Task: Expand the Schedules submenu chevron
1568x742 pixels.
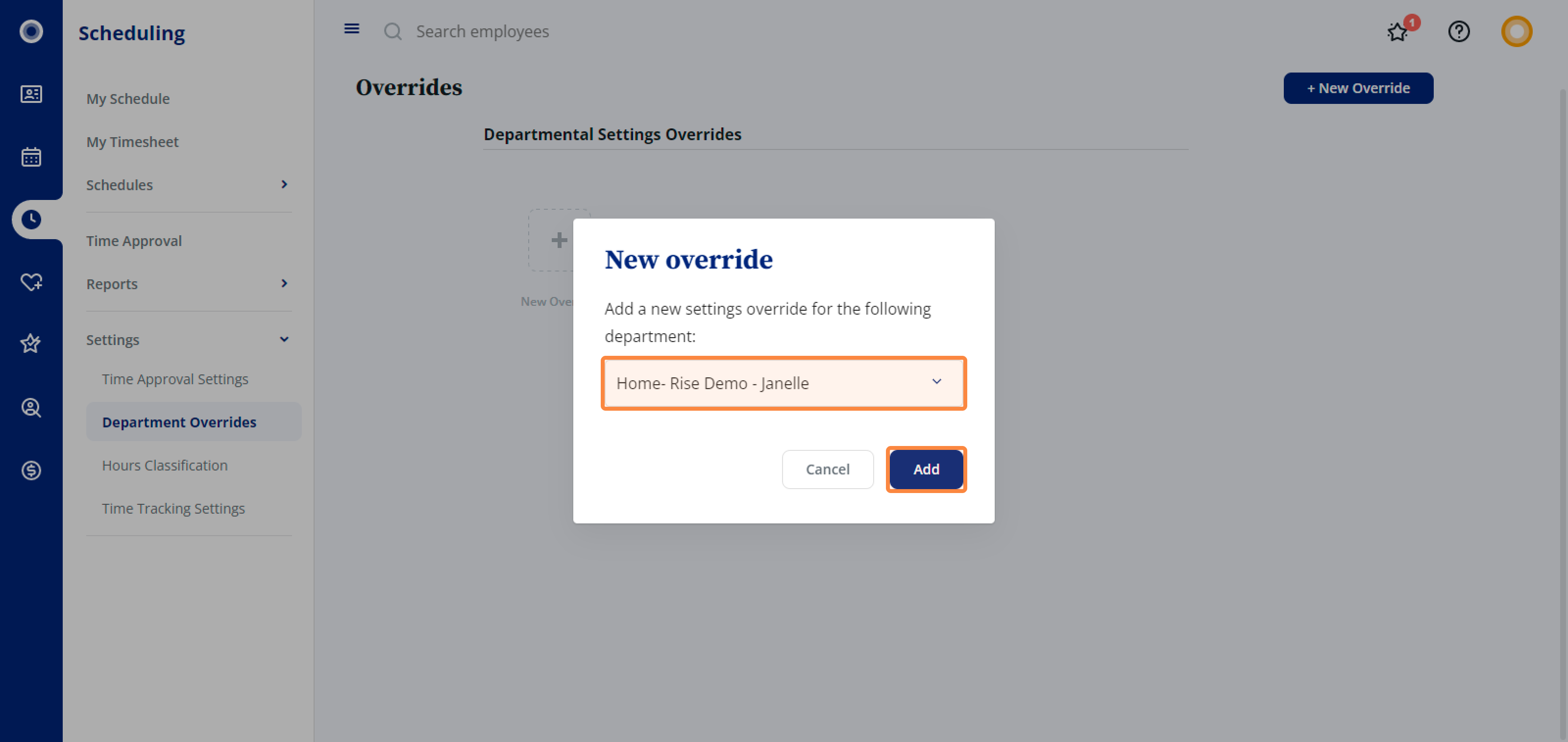Action: coord(284,184)
